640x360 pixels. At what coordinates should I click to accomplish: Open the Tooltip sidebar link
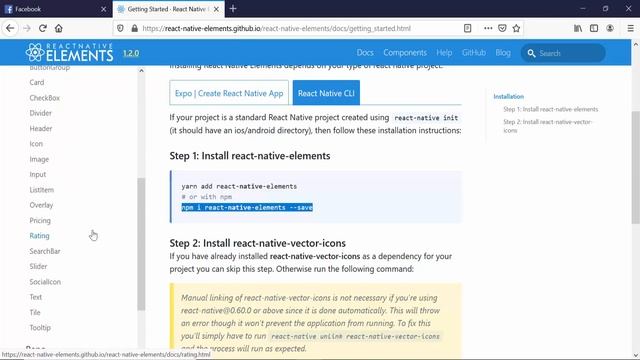click(x=40, y=327)
